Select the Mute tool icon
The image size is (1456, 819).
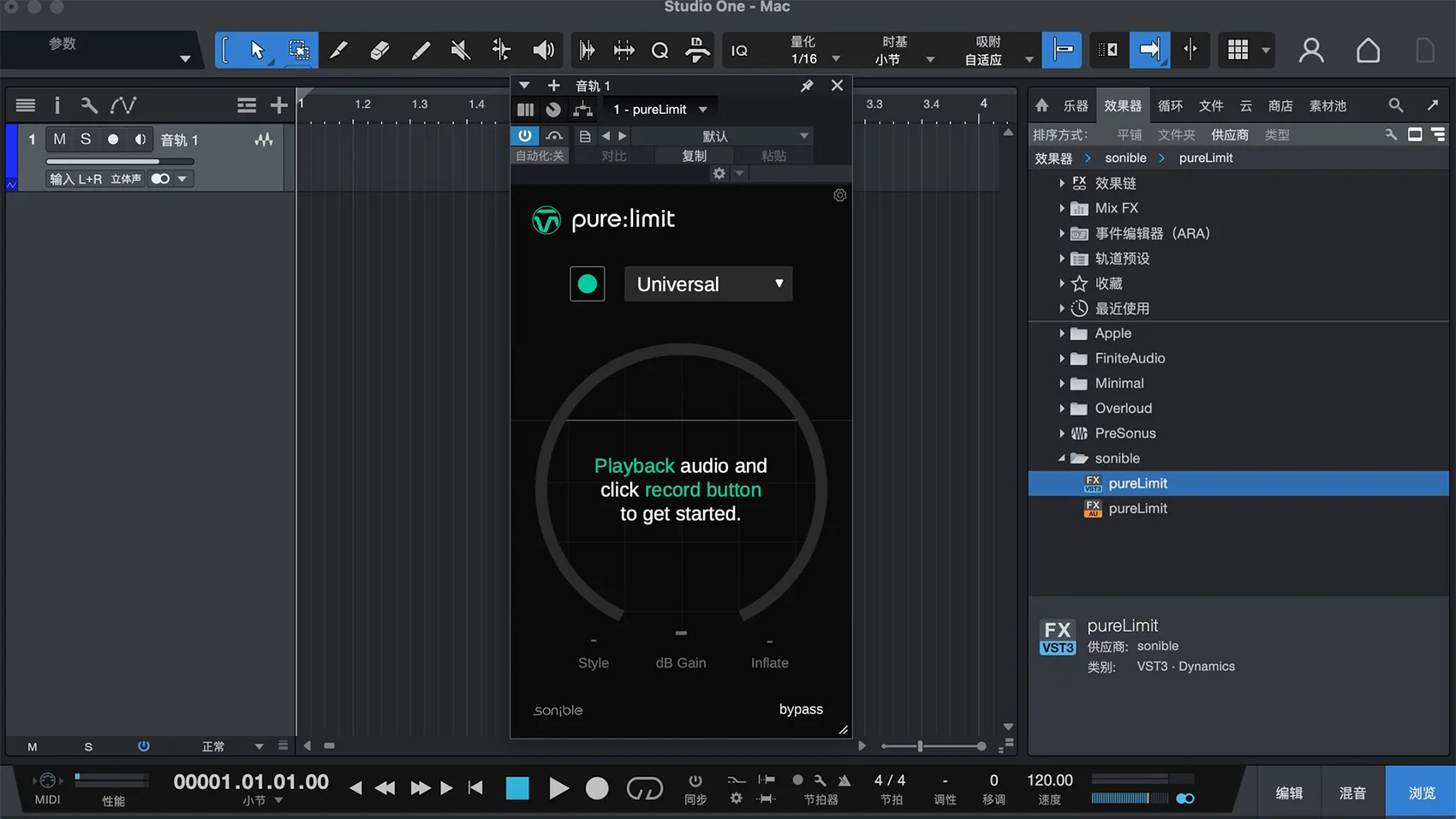(x=461, y=50)
